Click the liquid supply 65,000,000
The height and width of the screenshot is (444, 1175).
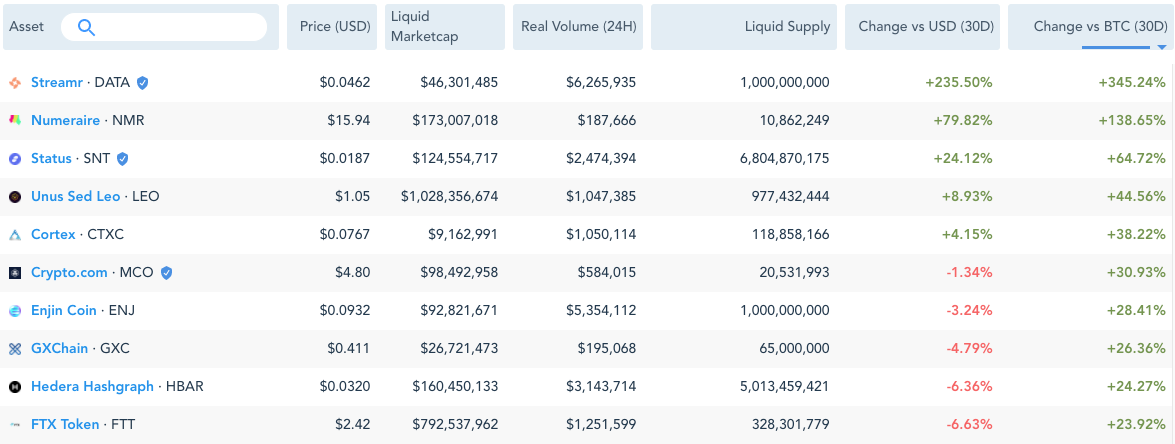coord(794,349)
